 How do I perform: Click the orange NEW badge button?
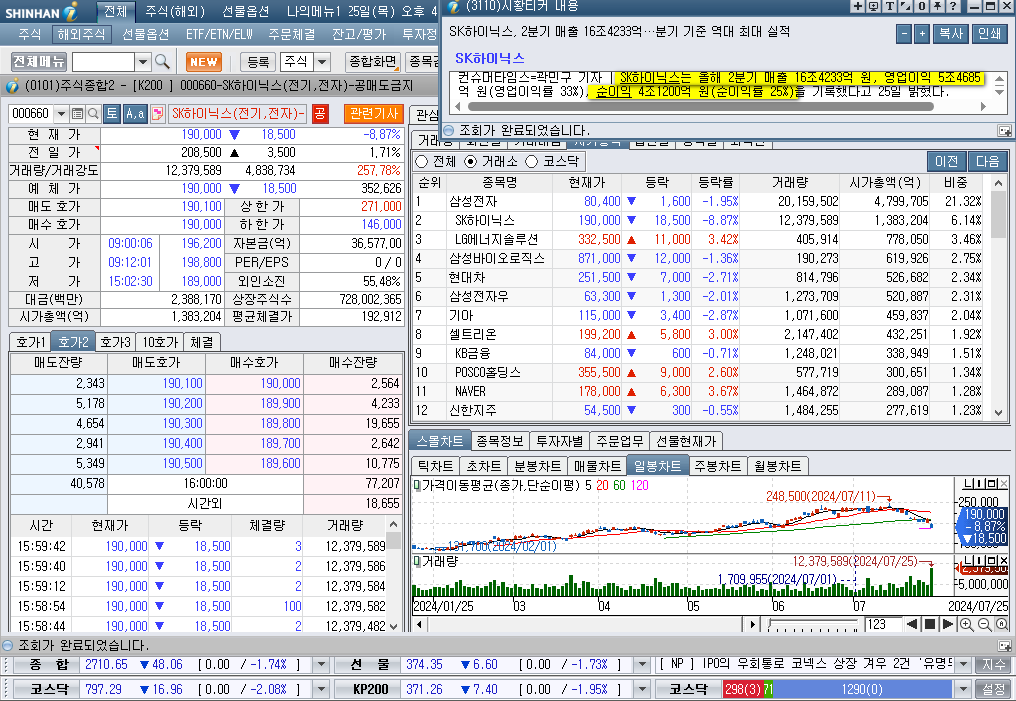(203, 62)
